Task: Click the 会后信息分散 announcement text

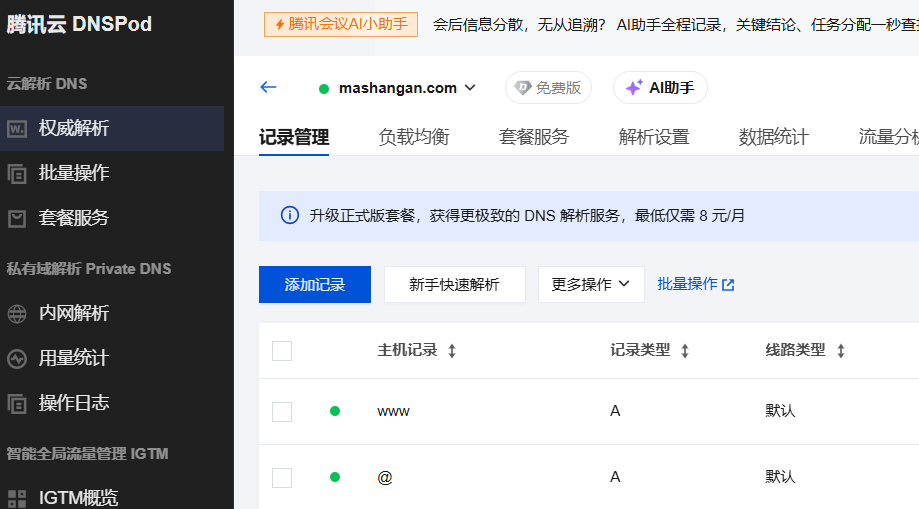Action: pyautogui.click(x=676, y=25)
